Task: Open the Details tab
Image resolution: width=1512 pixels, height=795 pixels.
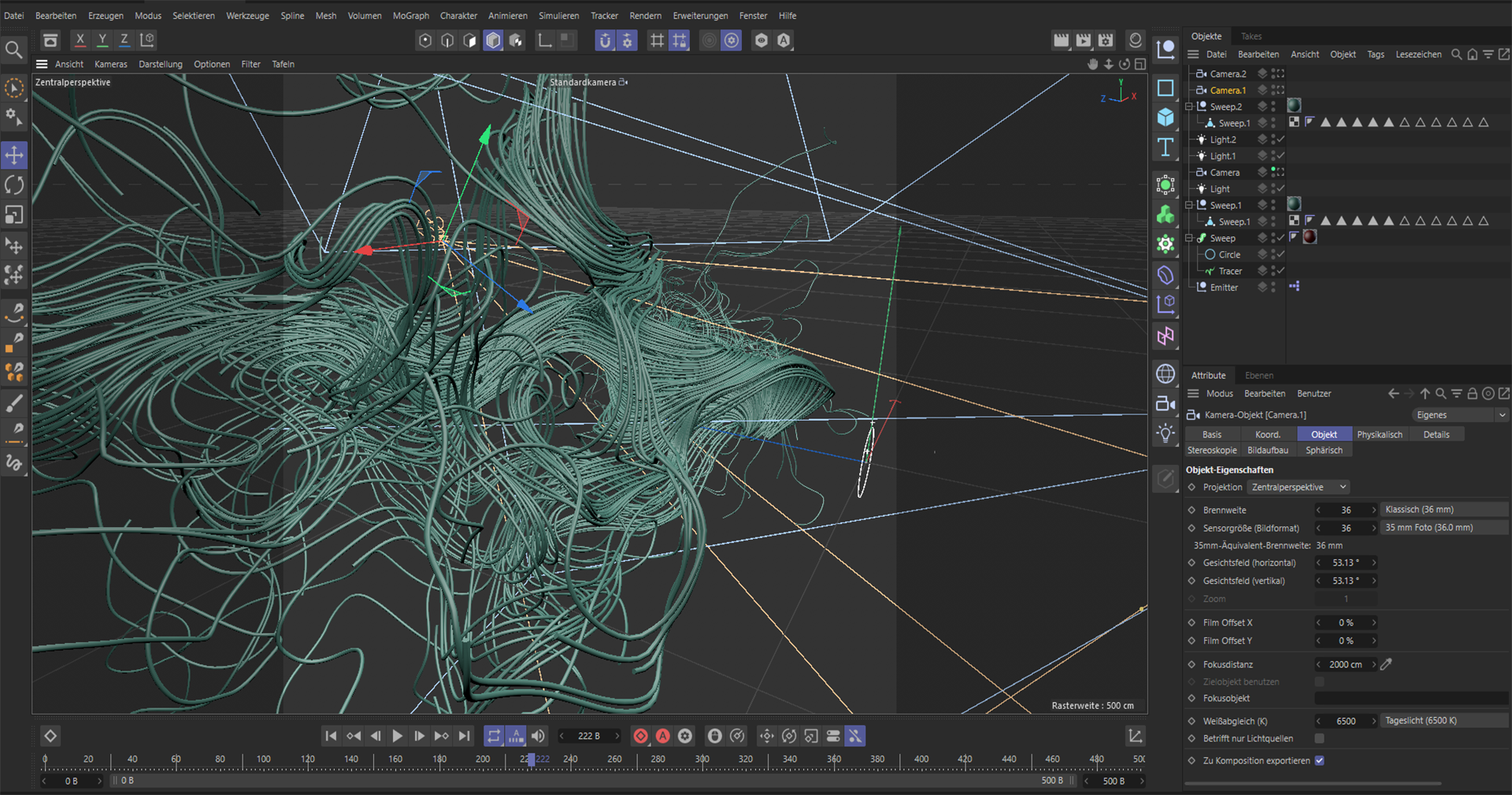Action: tap(1436, 435)
